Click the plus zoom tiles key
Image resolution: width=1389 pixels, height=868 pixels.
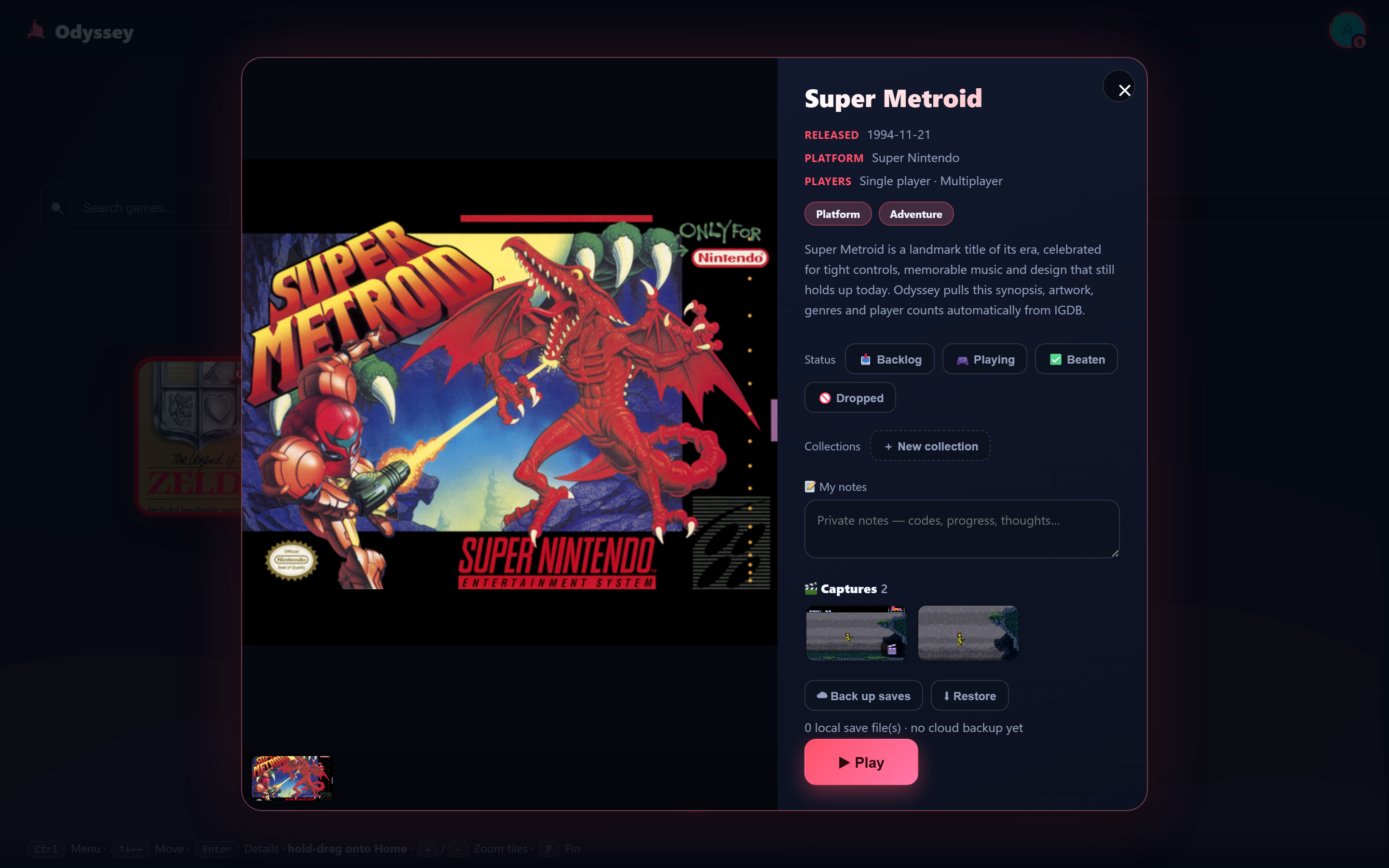(x=428, y=849)
